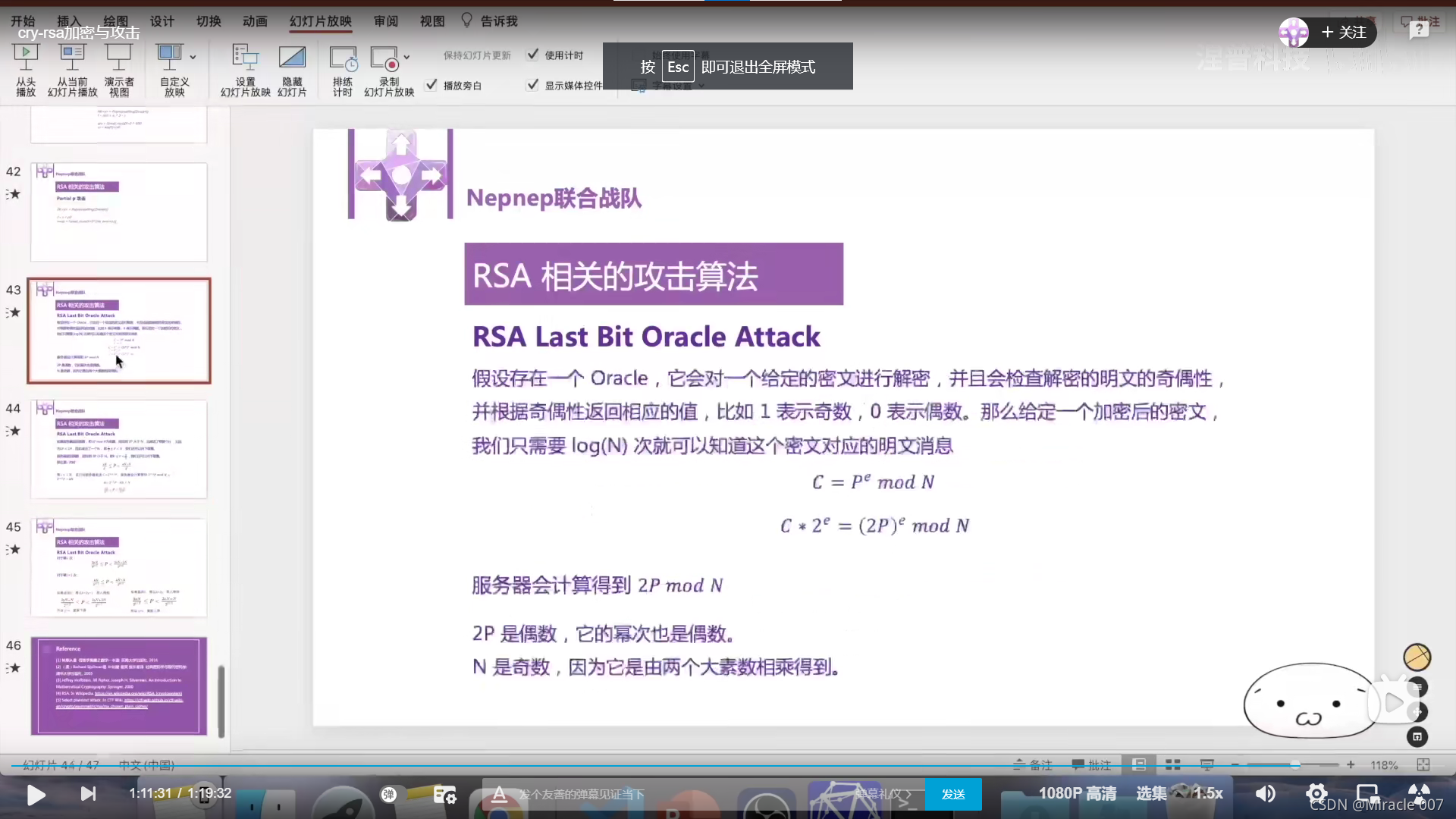Viewport: 1456px width, 819px height.
Task: Select slide 45 thumbnail
Action: (119, 567)
